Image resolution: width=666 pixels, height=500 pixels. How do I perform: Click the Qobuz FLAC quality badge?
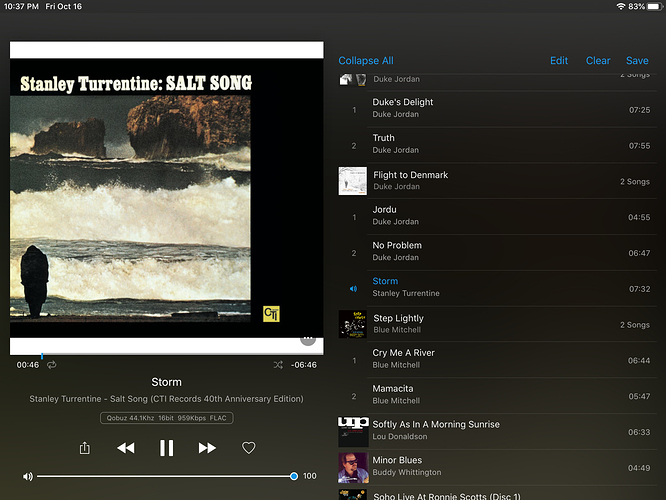tap(166, 418)
